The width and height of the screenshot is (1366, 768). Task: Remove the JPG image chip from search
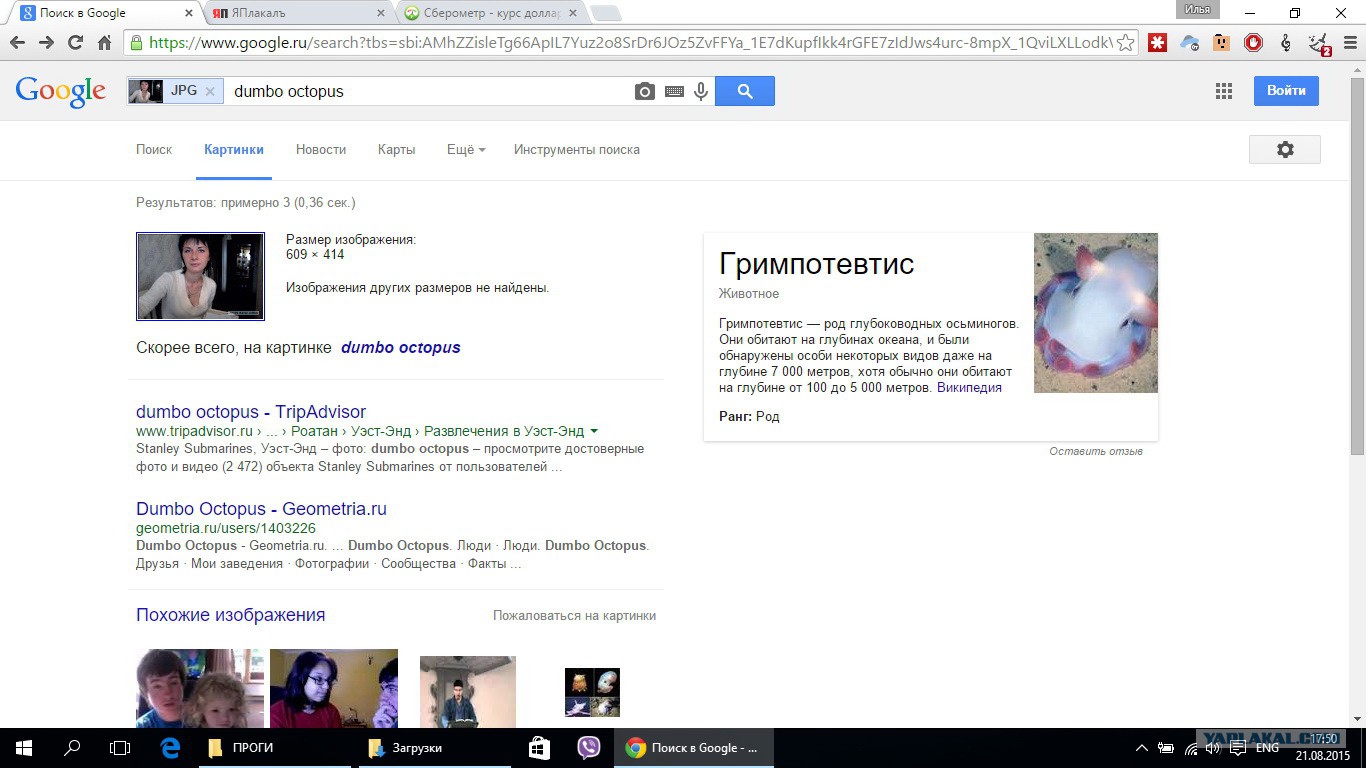pos(210,91)
